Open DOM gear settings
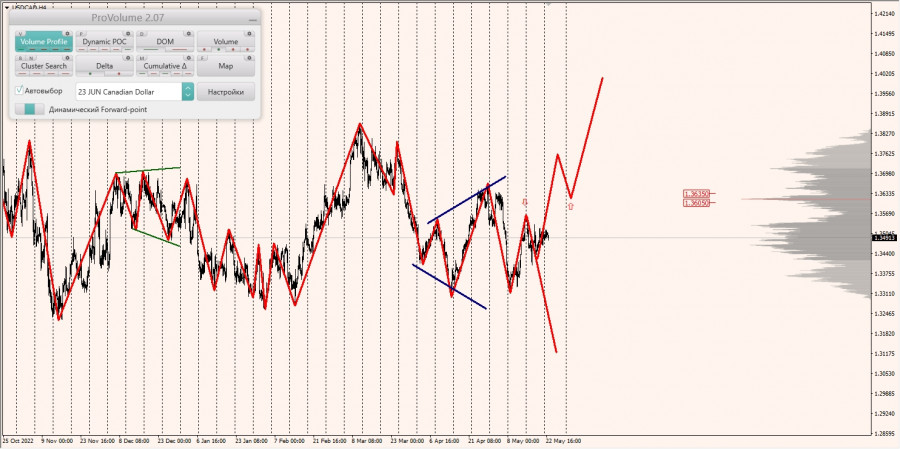The width and height of the screenshot is (900, 449). [189, 34]
